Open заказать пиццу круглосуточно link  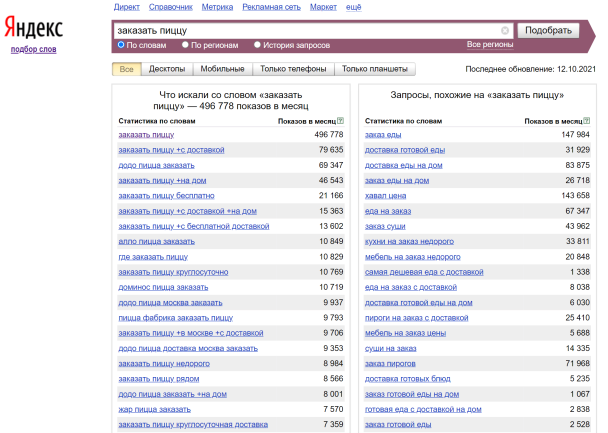(x=173, y=272)
